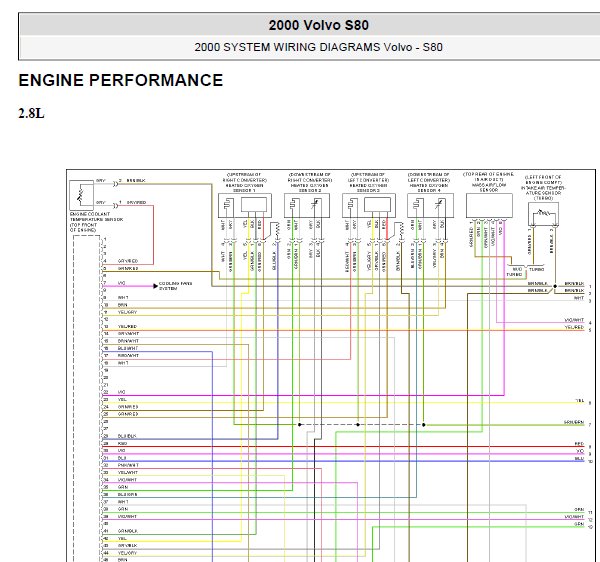Click the '2000 SYSTEM WIRING DIAGRAMS Volvo - S80' subtitle
Screen dimensions: 600x562
pos(318,47)
